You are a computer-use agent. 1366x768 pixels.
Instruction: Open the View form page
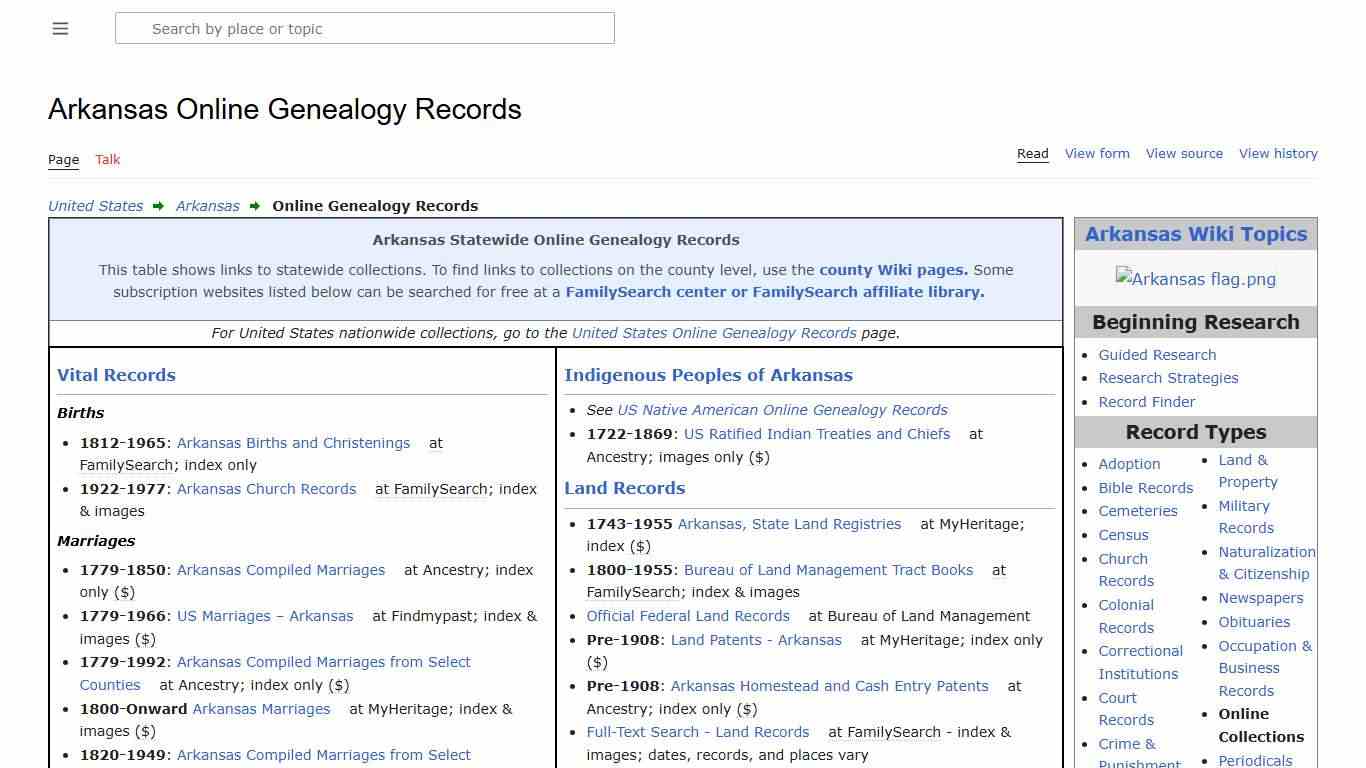1097,153
